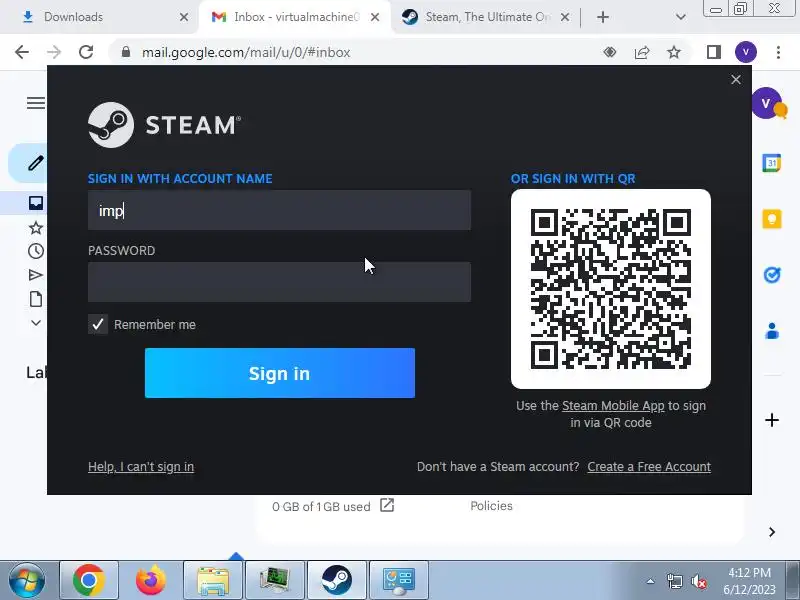
Task: Click the address bar URL
Action: click(x=246, y=53)
